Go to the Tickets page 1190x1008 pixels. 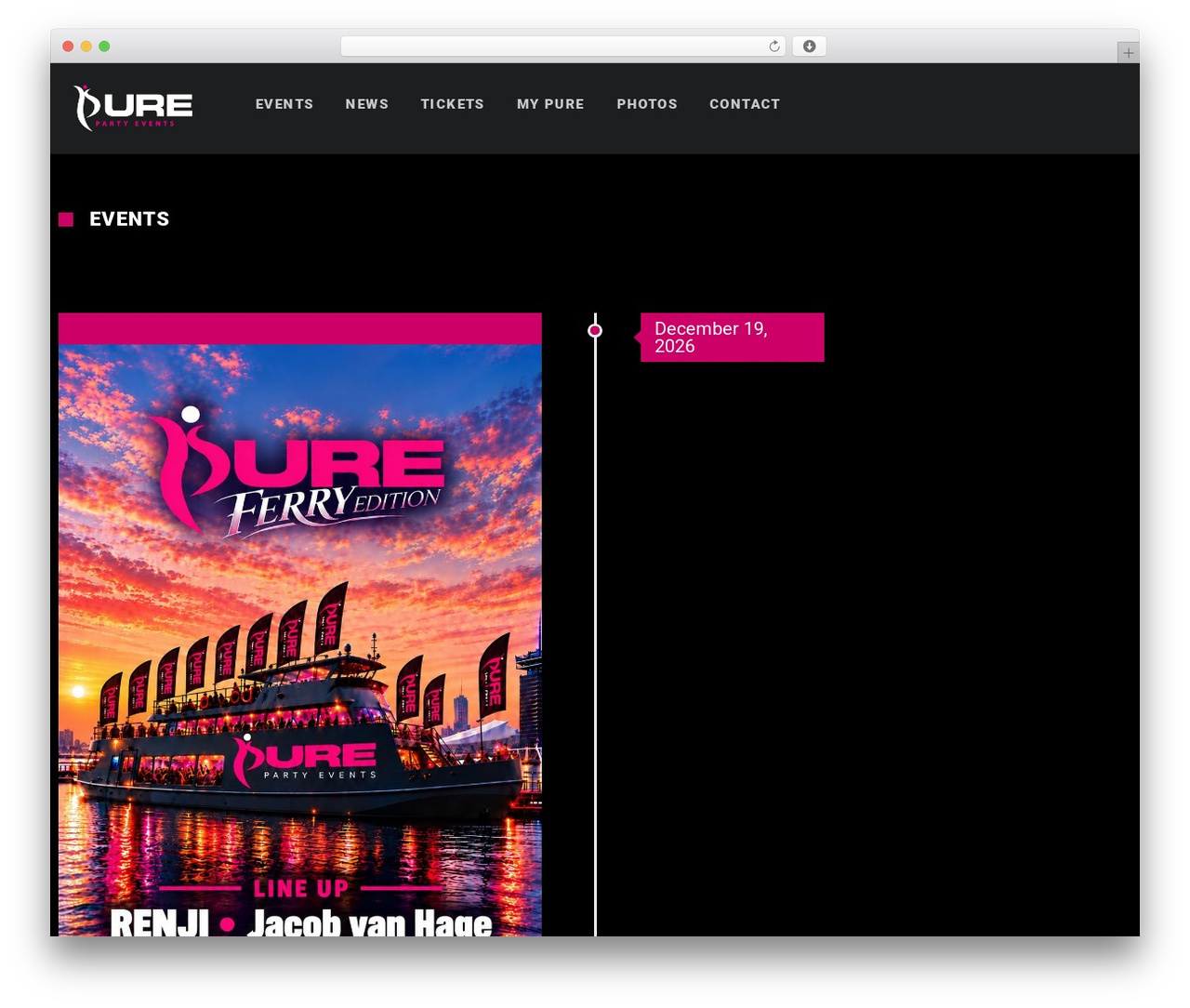coord(452,104)
